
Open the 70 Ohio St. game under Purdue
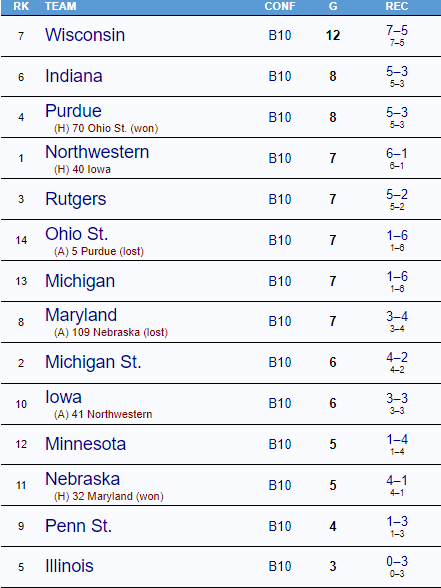pos(99,128)
